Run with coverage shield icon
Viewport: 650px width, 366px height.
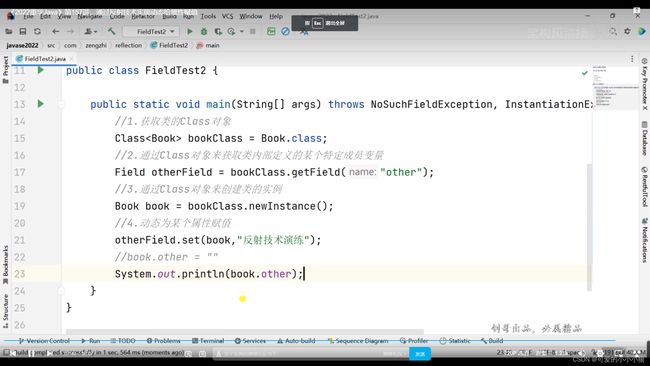[218, 32]
